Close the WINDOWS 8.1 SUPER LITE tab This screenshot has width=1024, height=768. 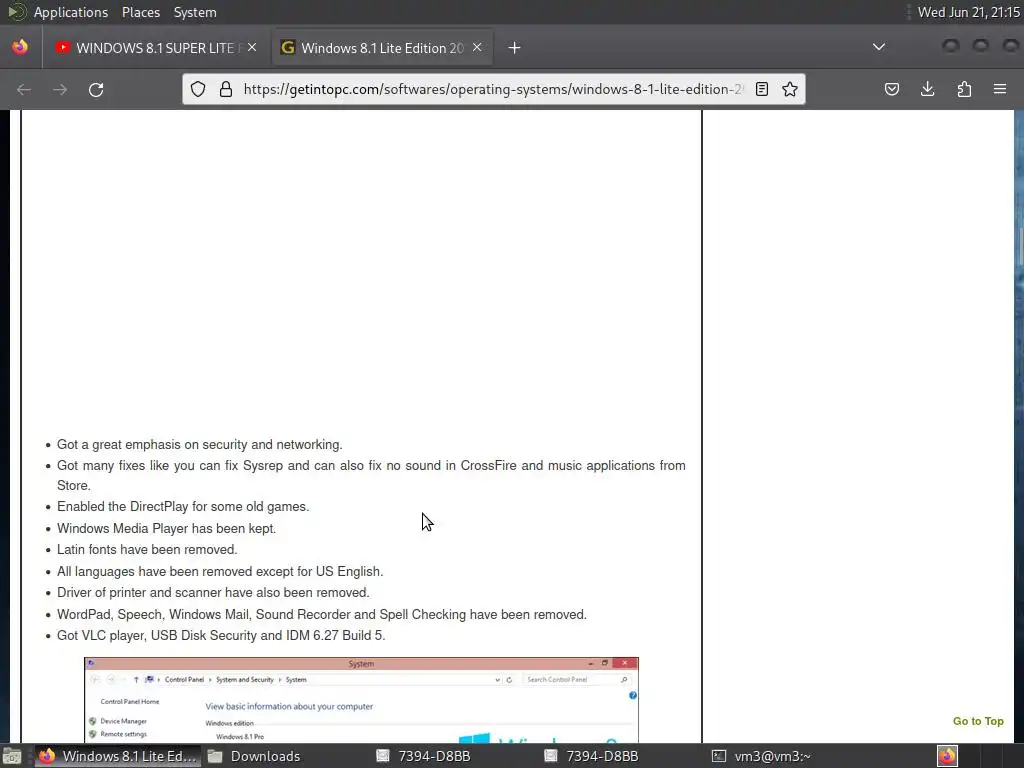click(252, 48)
